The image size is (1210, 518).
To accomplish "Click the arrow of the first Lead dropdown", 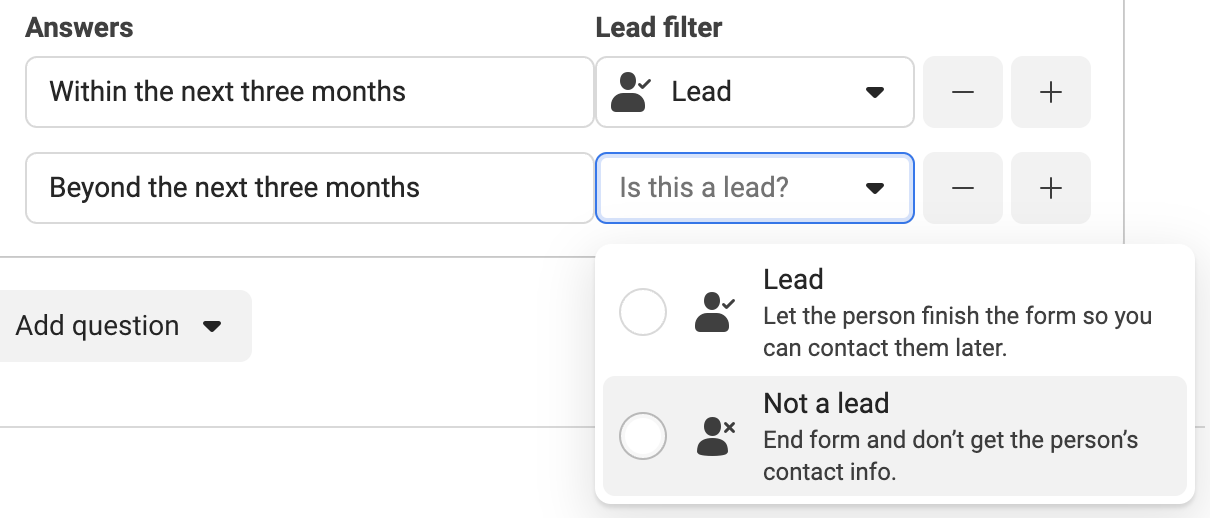I will point(875,92).
